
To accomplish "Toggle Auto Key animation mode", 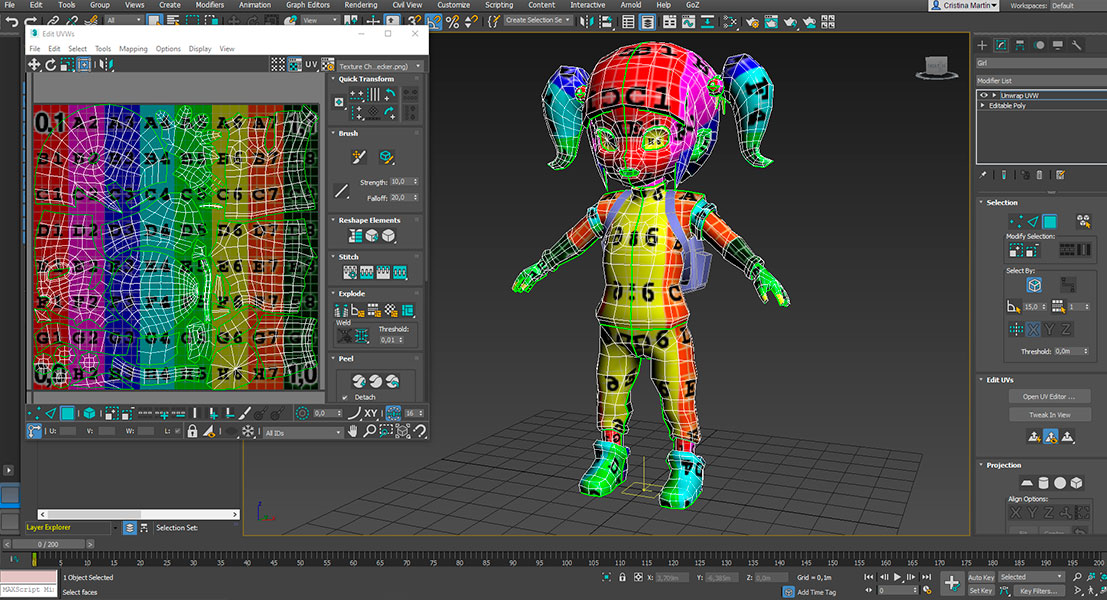I will 981,577.
